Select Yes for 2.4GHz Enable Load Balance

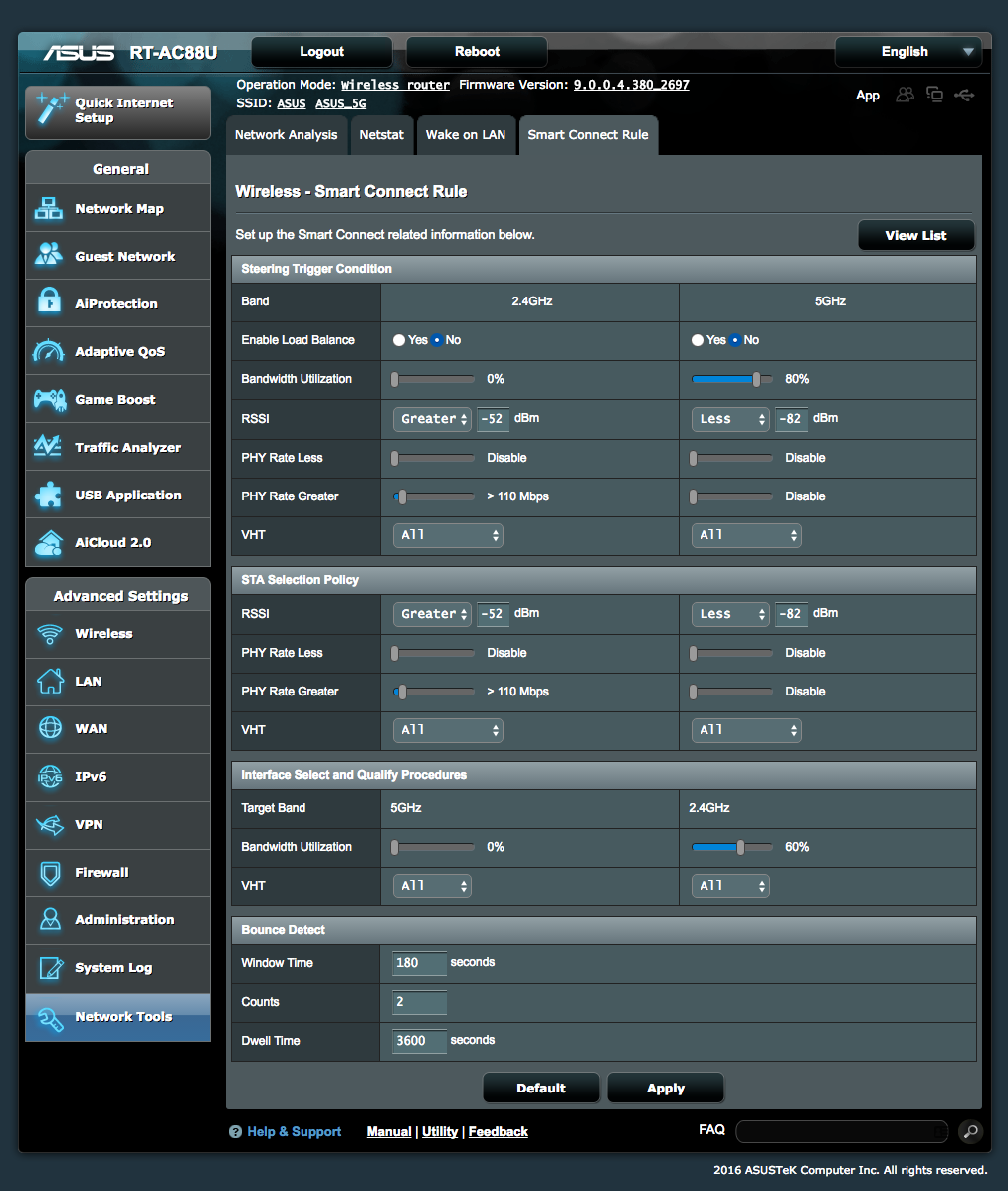[399, 340]
